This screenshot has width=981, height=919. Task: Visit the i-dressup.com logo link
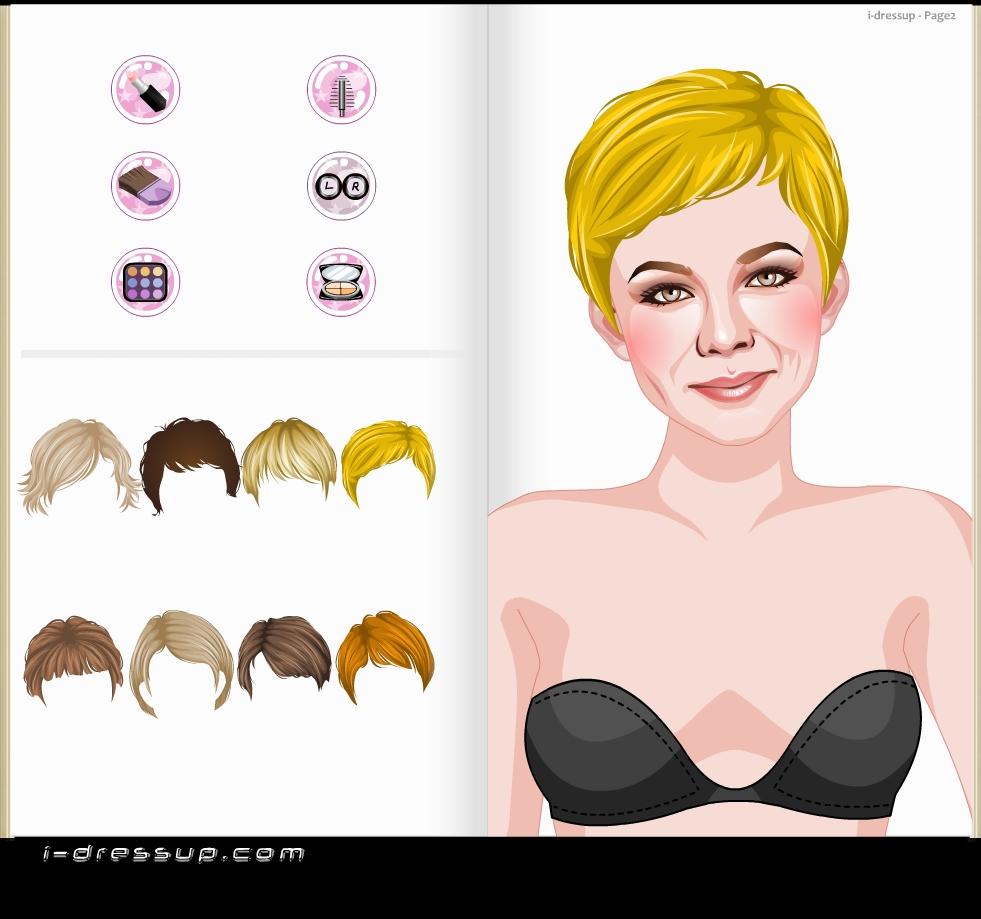point(174,854)
